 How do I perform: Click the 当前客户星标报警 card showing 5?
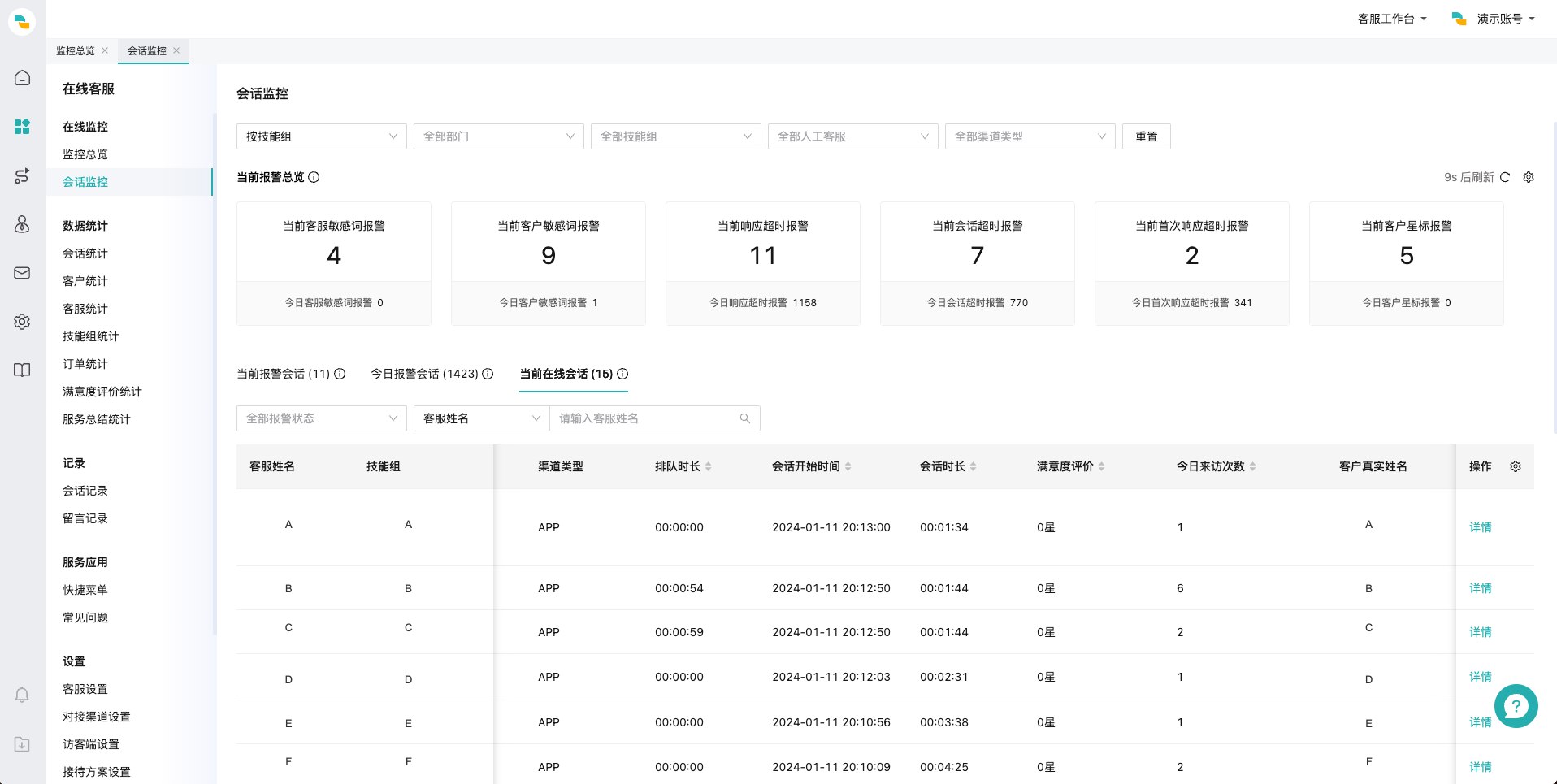1407,263
